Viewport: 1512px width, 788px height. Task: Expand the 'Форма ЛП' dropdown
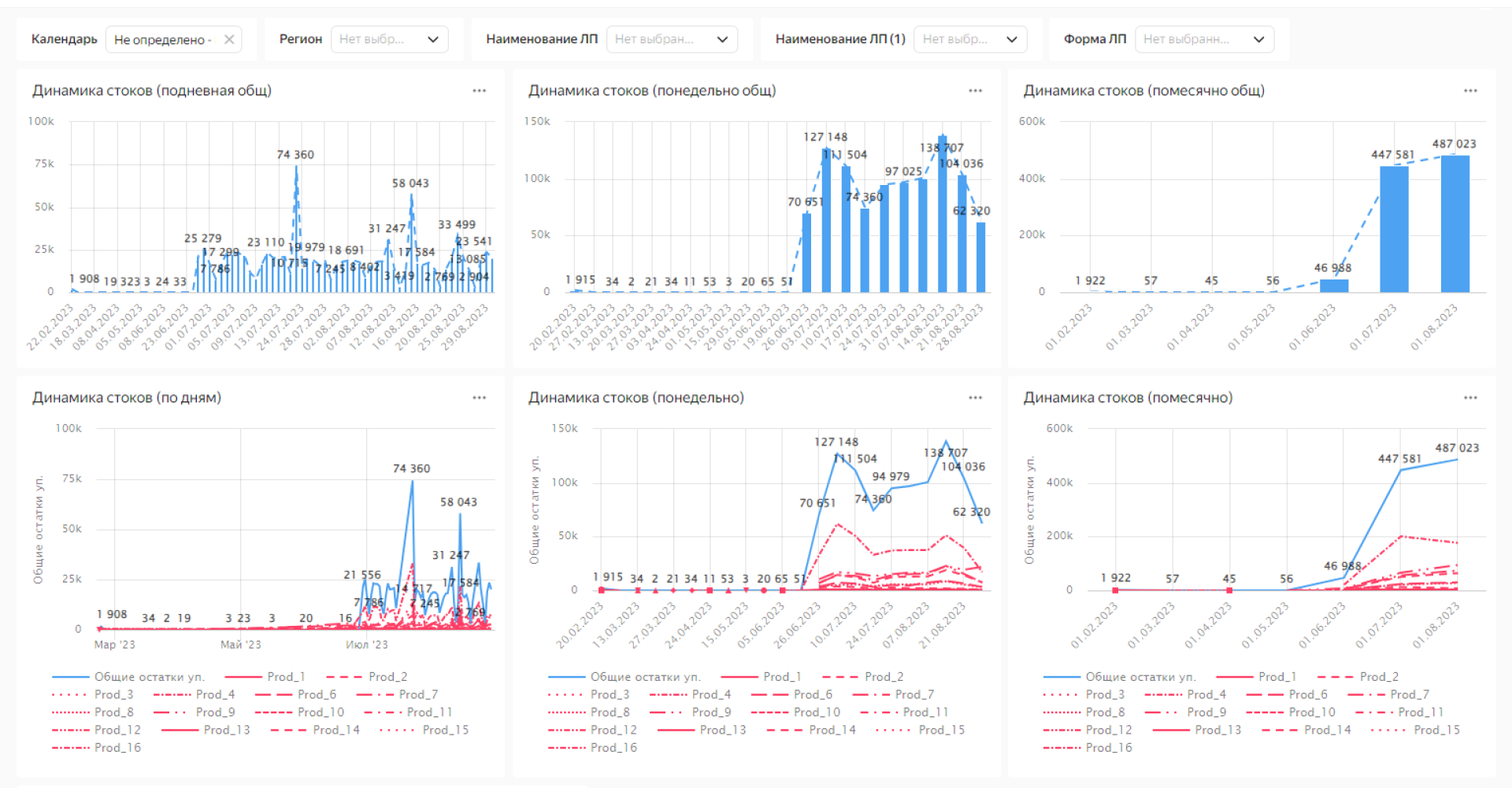point(1204,39)
